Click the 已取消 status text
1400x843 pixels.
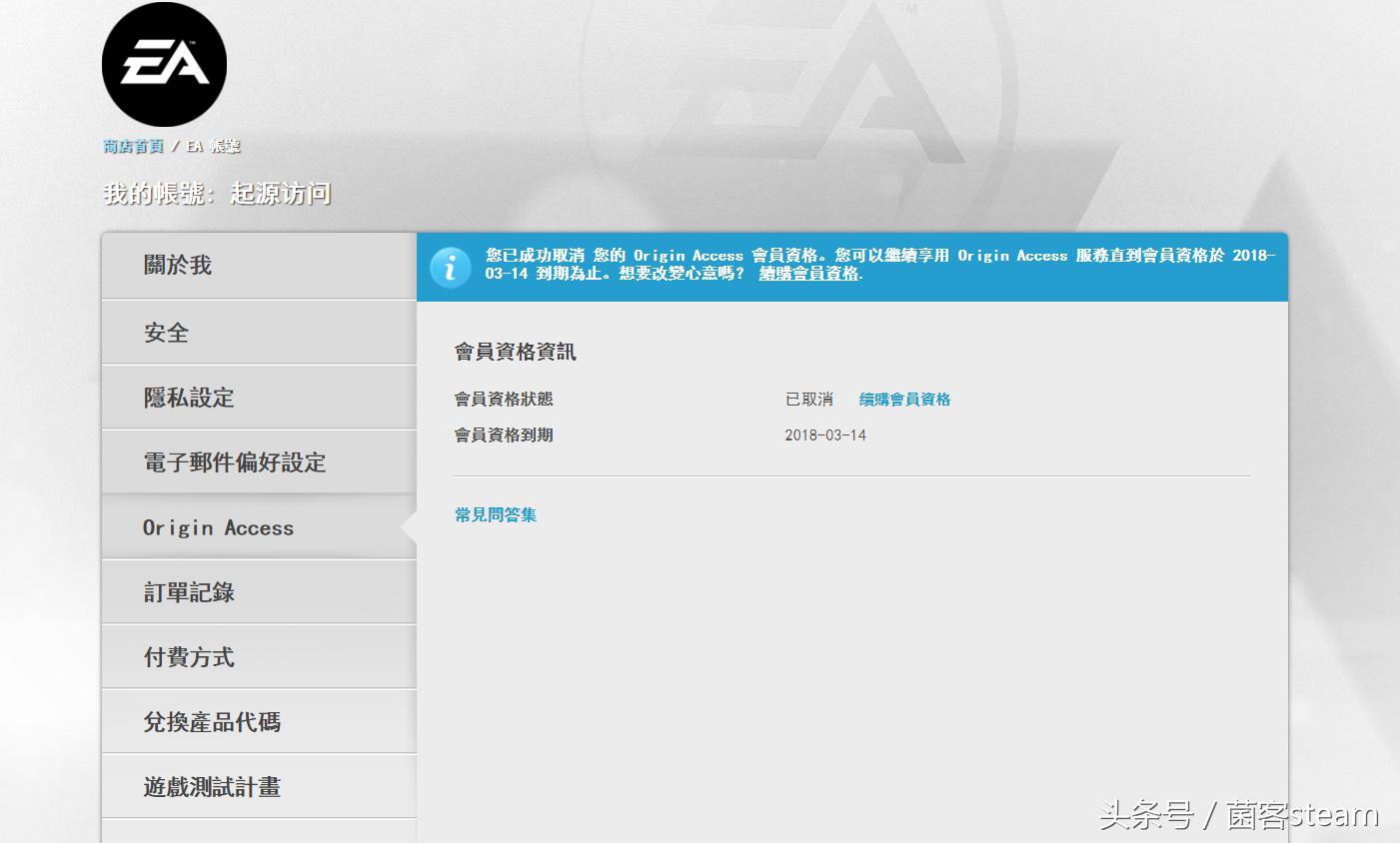point(809,400)
